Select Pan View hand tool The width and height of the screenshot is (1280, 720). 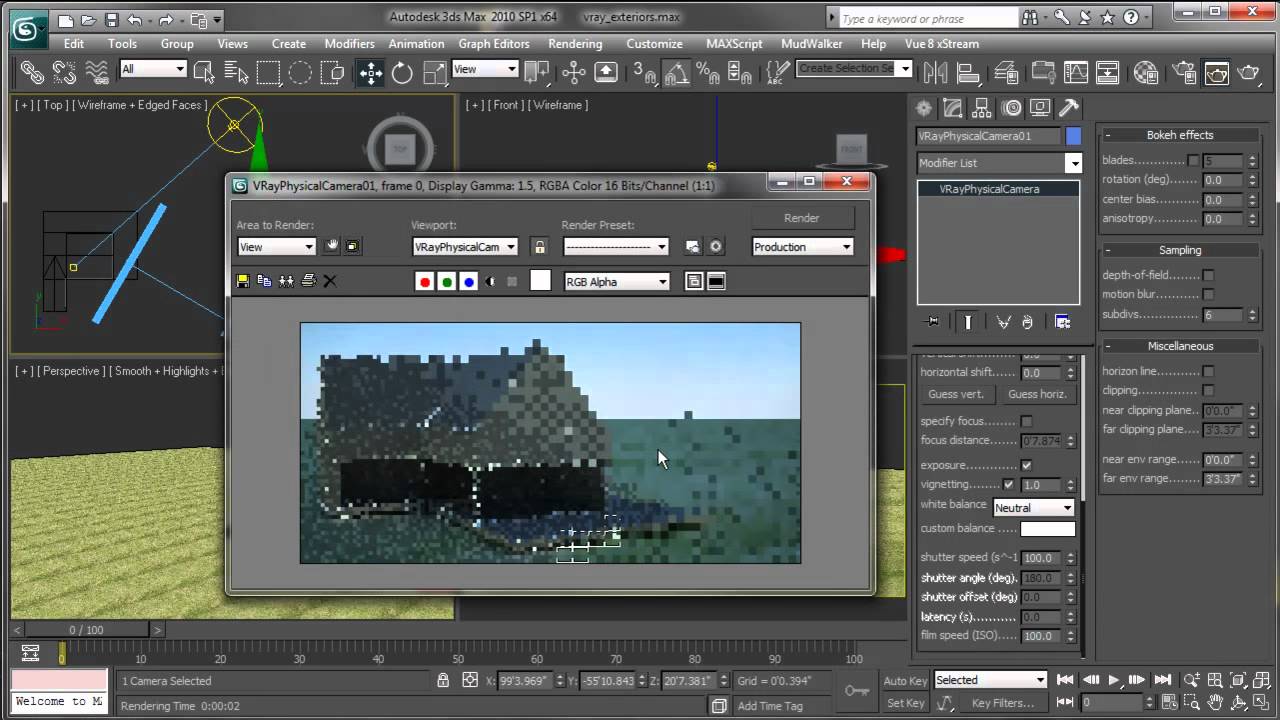[x=1214, y=703]
